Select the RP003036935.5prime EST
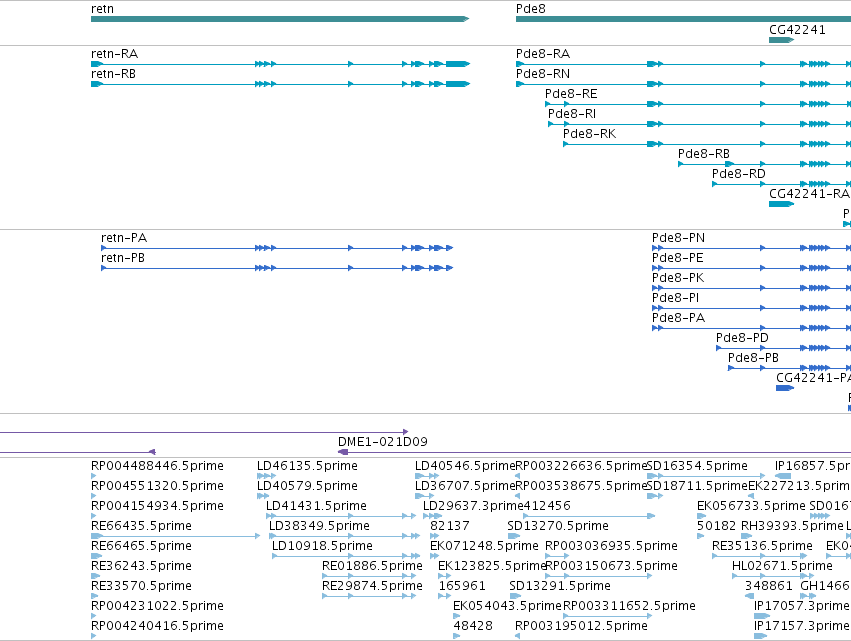 pyautogui.click(x=557, y=556)
